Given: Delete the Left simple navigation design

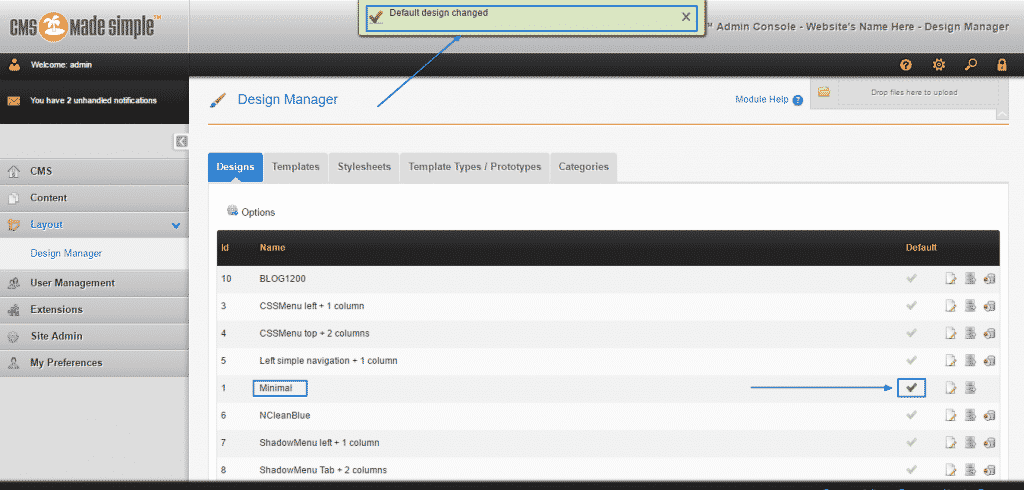Looking at the screenshot, I should pos(989,361).
